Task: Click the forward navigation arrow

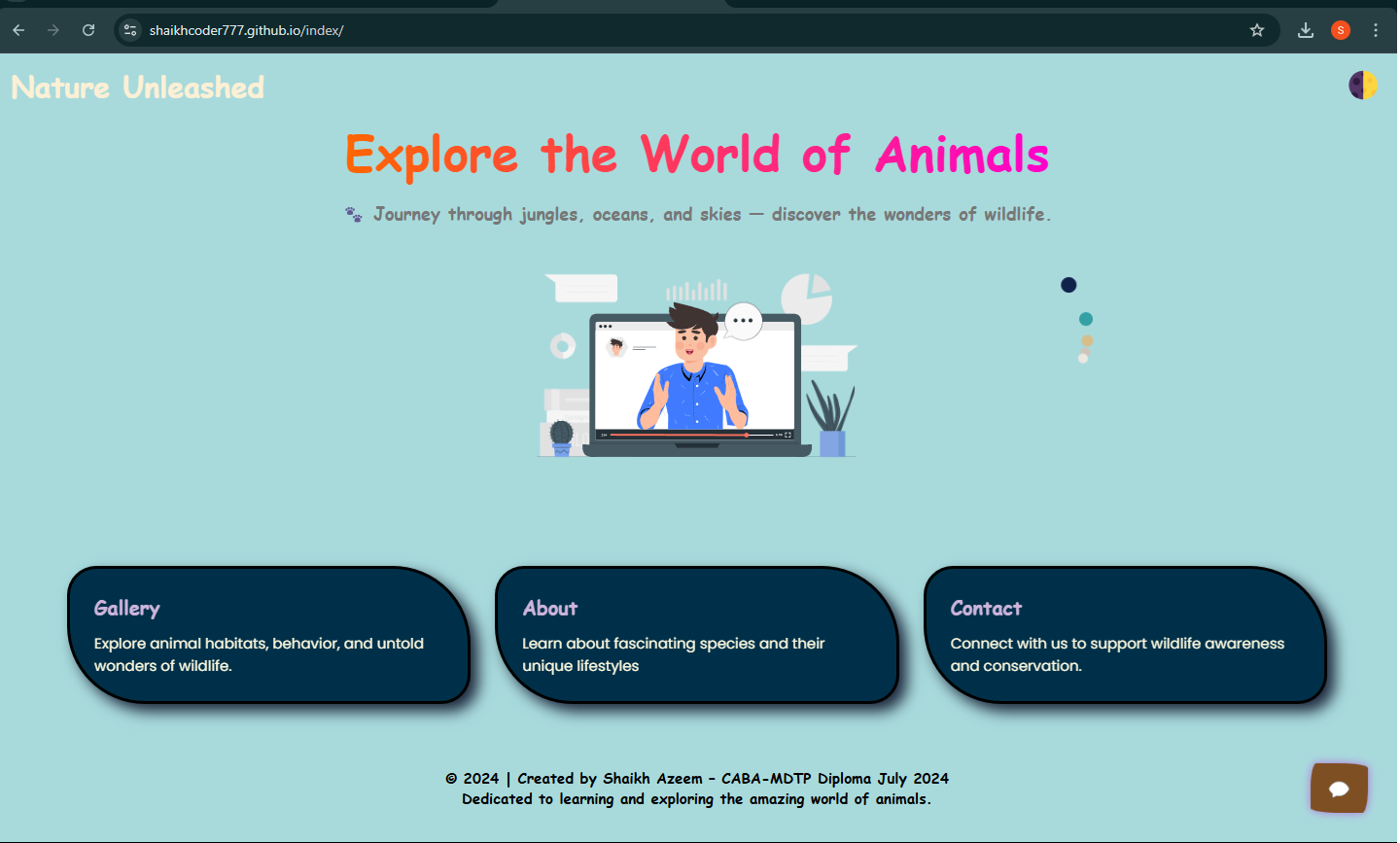Action: [x=53, y=30]
